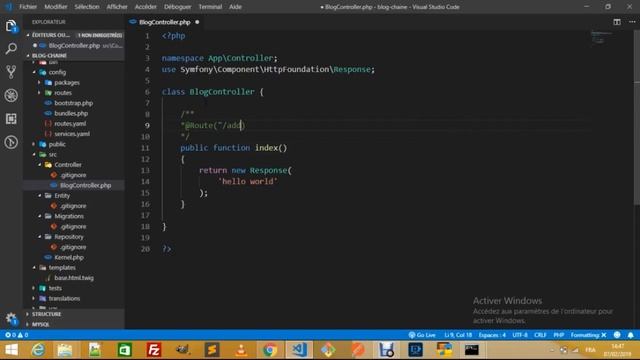Select the BlogController.php editor tab
The height and width of the screenshot is (360, 640).
click(x=164, y=22)
